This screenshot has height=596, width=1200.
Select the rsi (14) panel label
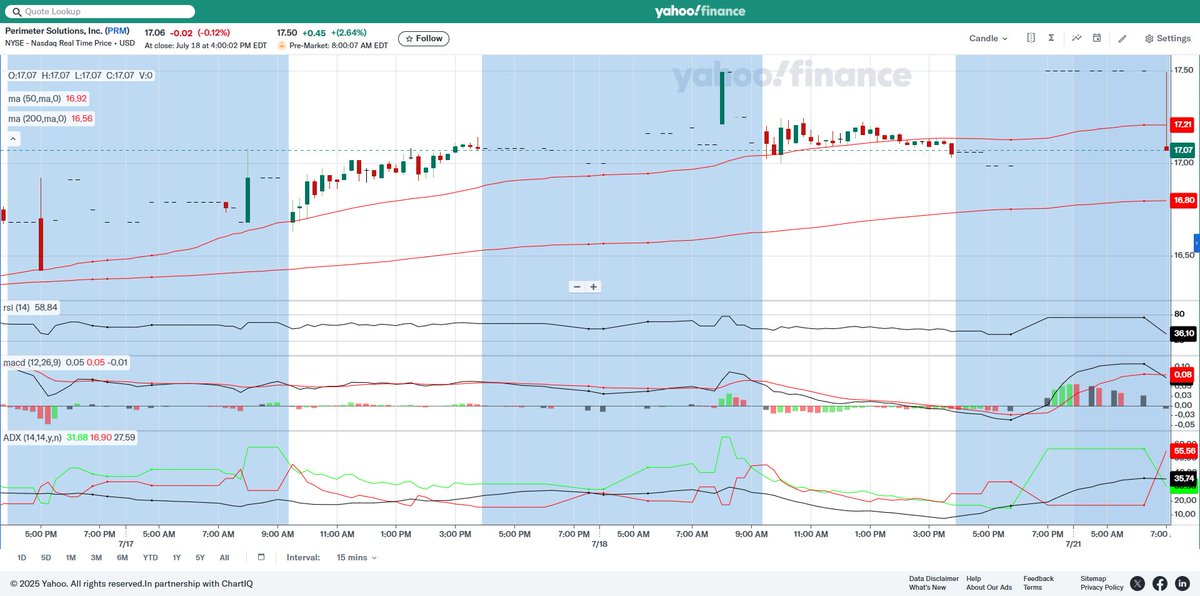click(x=33, y=307)
